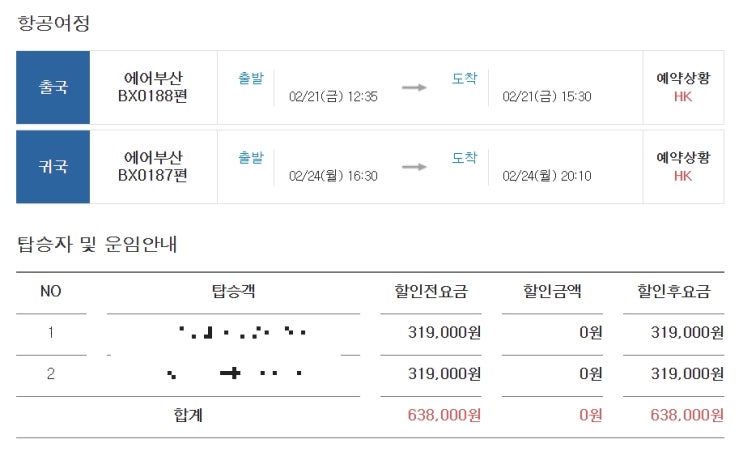Click flight number BX0187편
The height and width of the screenshot is (452, 743).
153,175
